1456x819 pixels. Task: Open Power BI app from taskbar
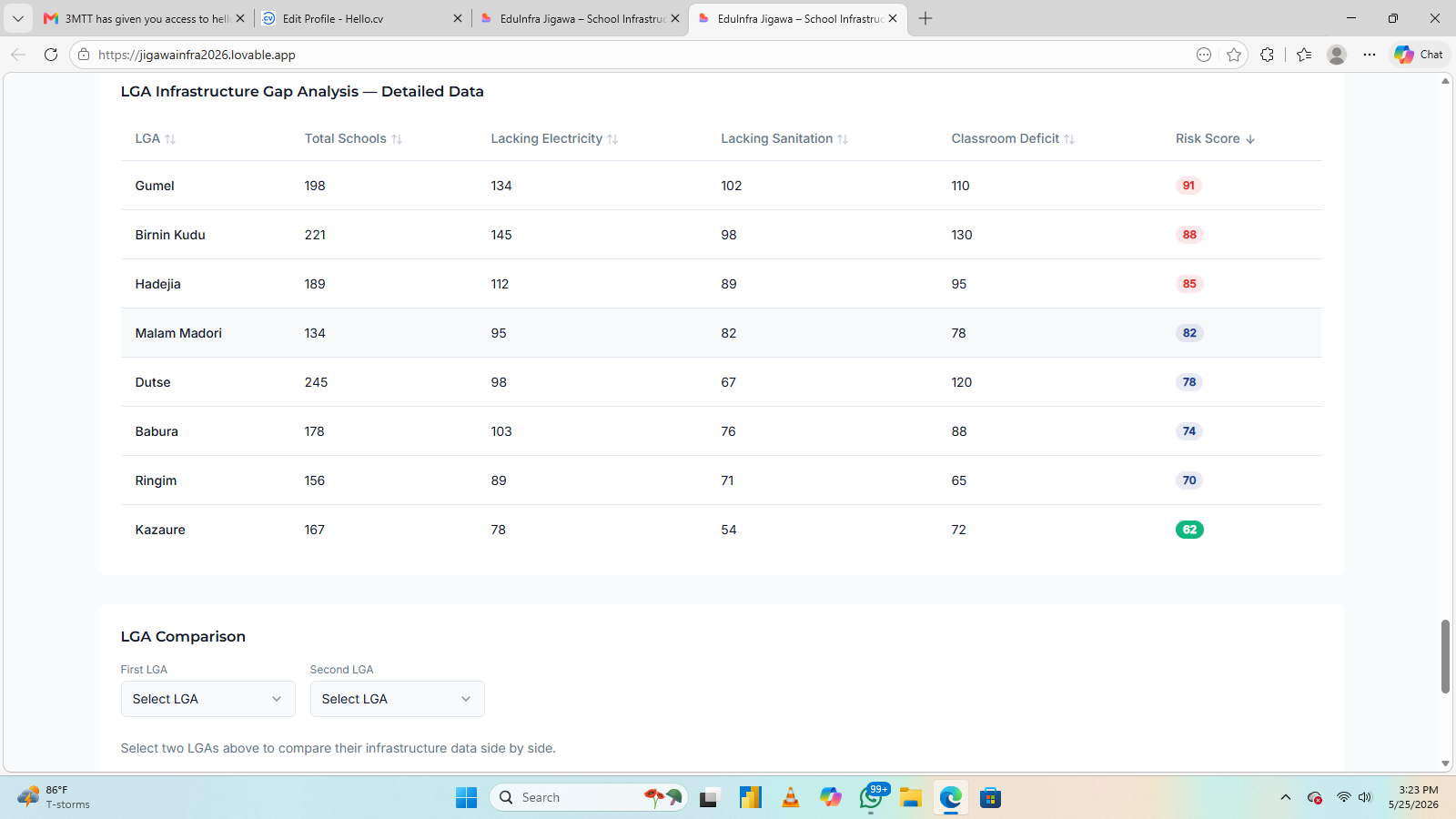[x=751, y=798]
